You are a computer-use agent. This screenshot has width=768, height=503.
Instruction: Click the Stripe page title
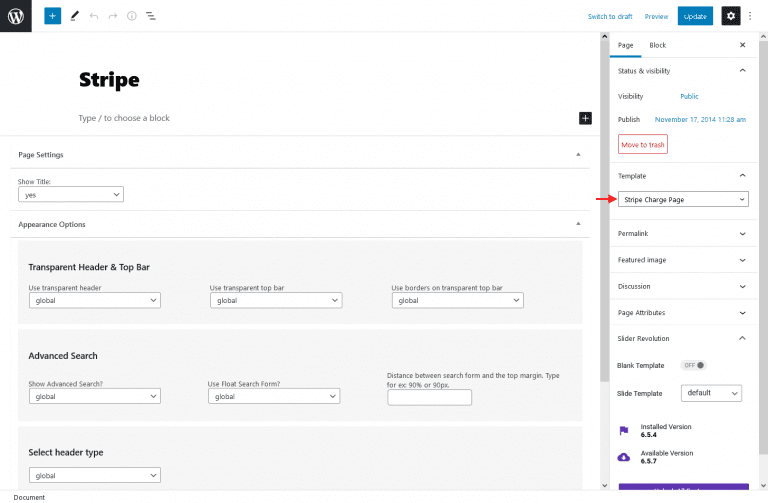tap(109, 80)
